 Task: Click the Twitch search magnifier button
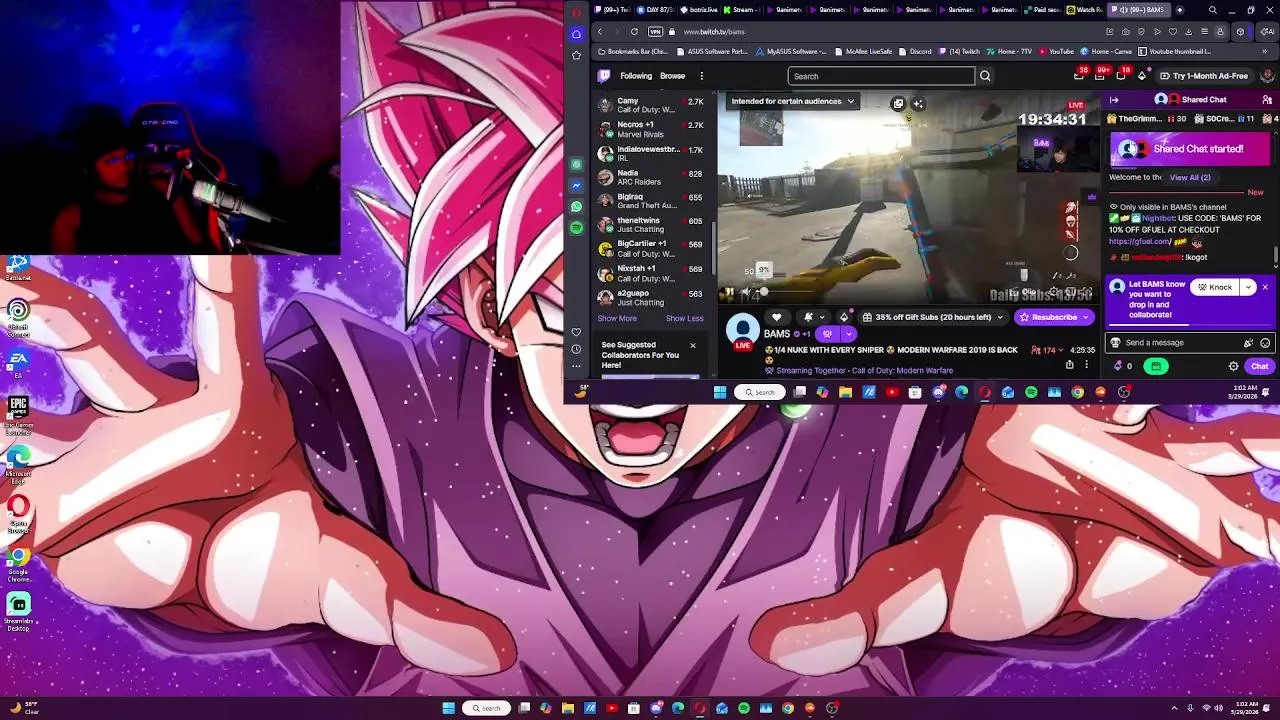[x=985, y=76]
